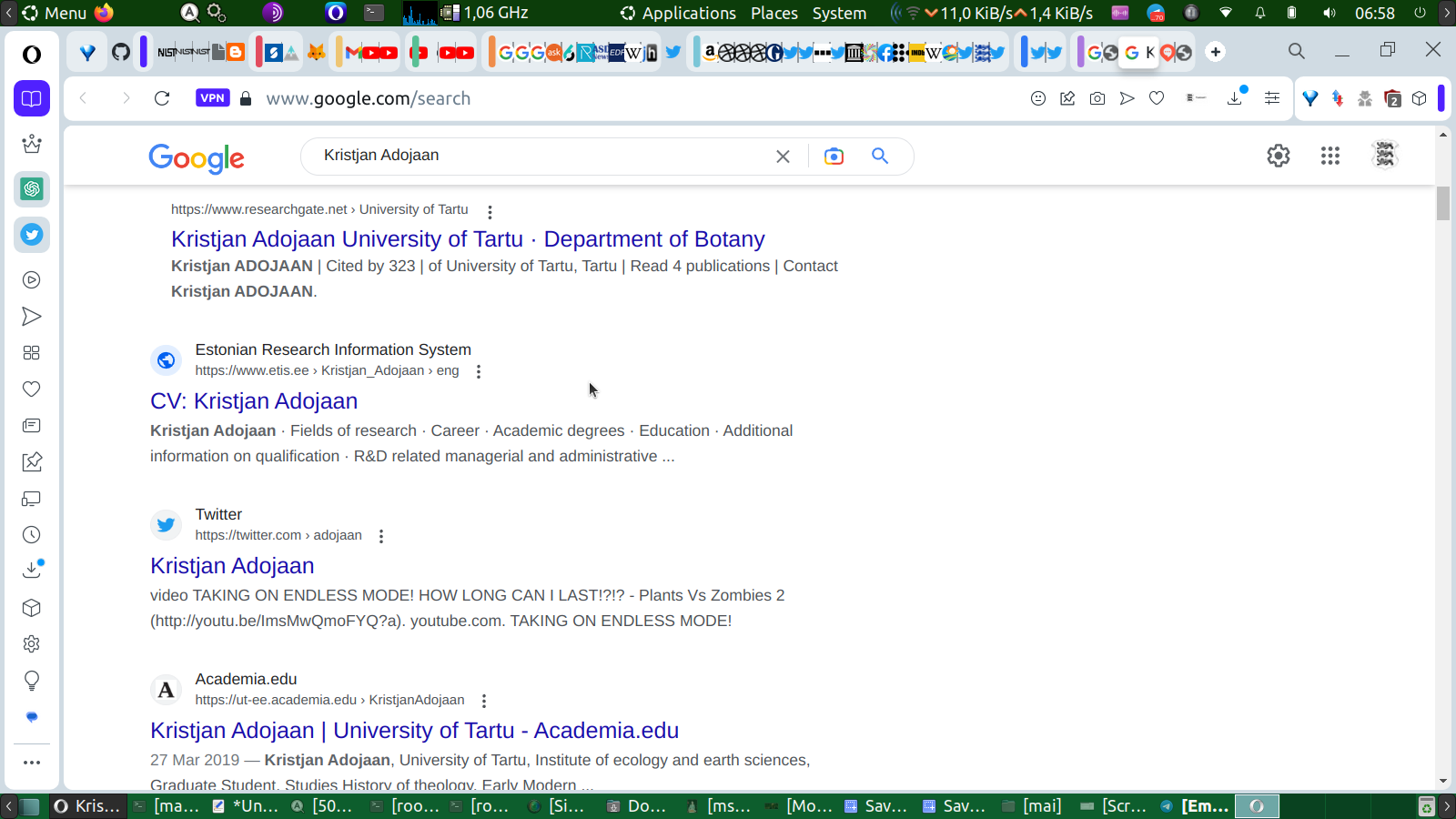Switch to Kris... Opera taskbar window
The height and width of the screenshot is (819, 1456).
[87, 805]
